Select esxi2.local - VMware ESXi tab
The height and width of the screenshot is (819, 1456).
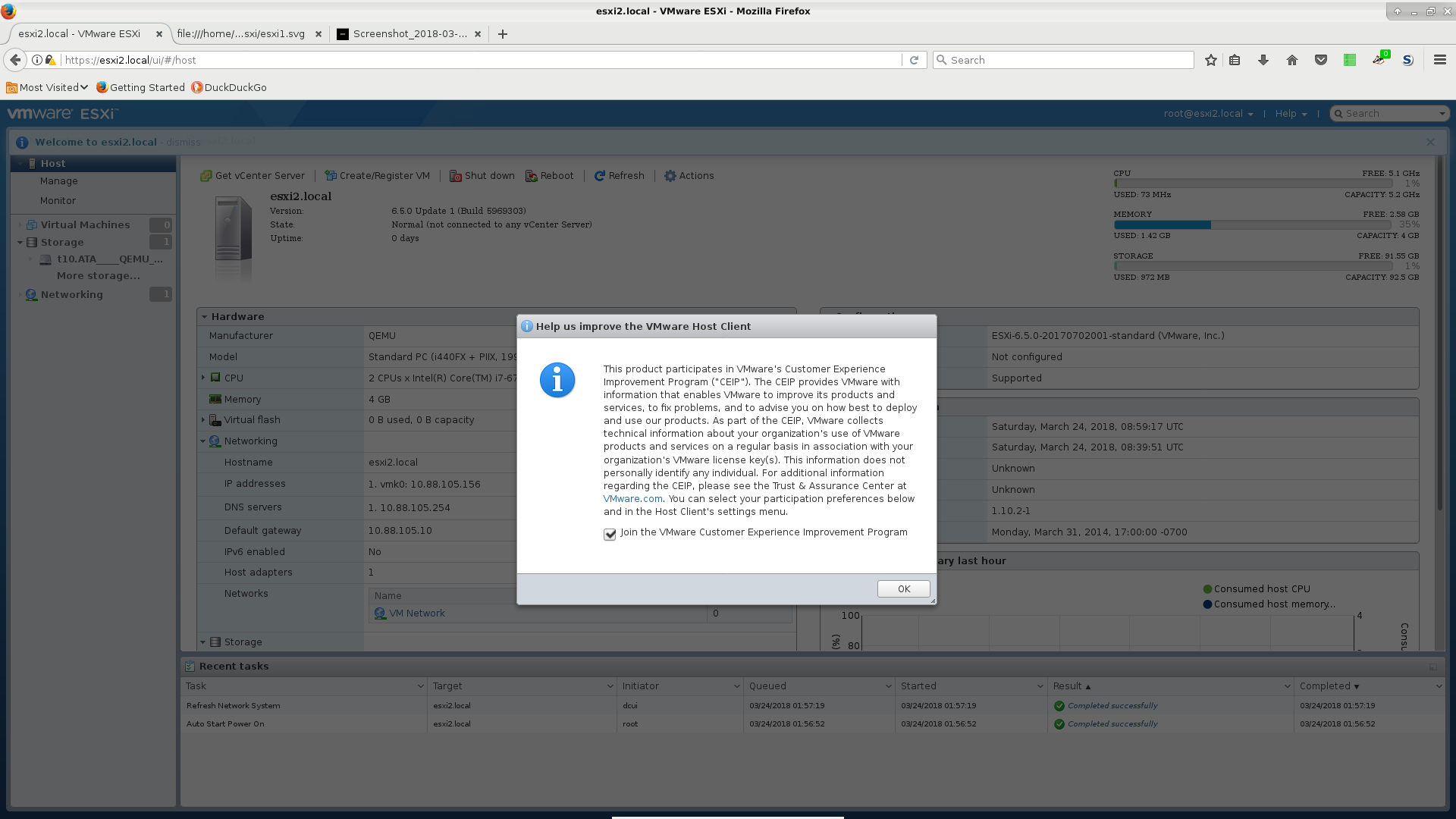pyautogui.click(x=80, y=33)
